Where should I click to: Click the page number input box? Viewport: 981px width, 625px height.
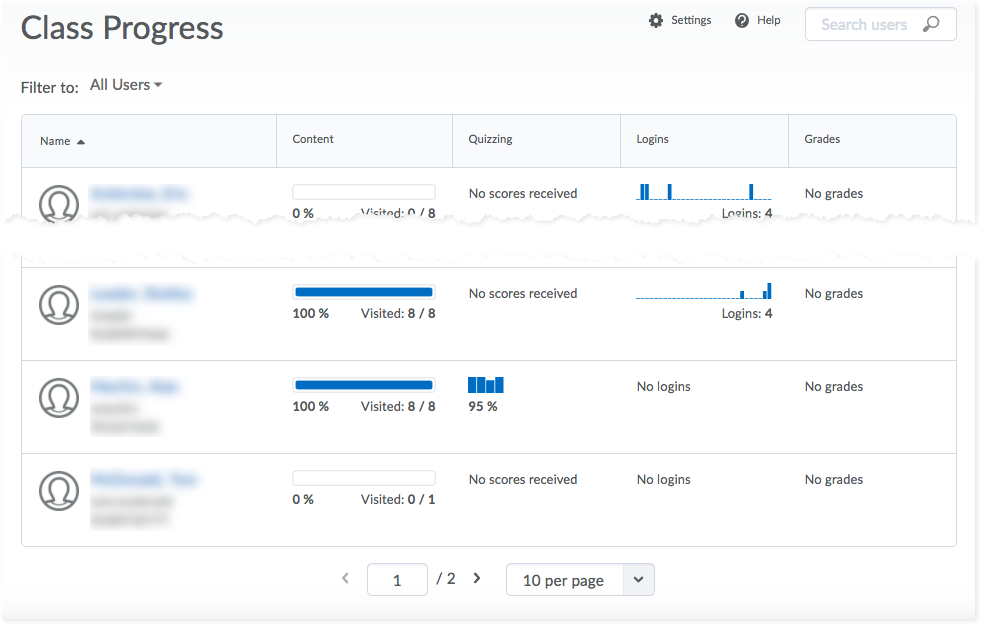click(397, 580)
